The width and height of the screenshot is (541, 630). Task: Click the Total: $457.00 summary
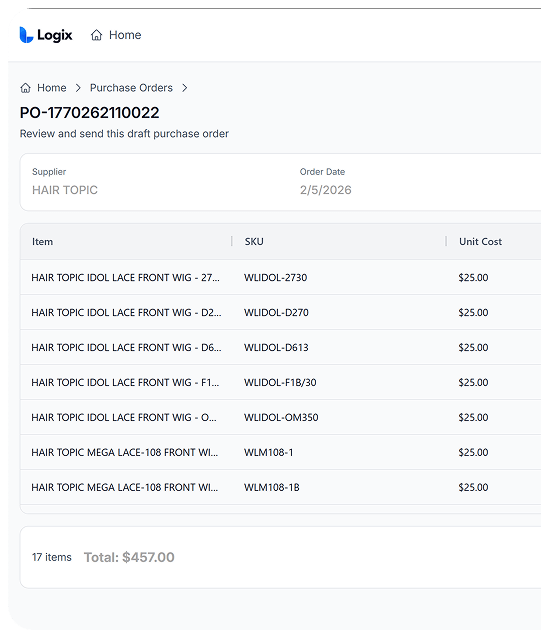(x=129, y=557)
